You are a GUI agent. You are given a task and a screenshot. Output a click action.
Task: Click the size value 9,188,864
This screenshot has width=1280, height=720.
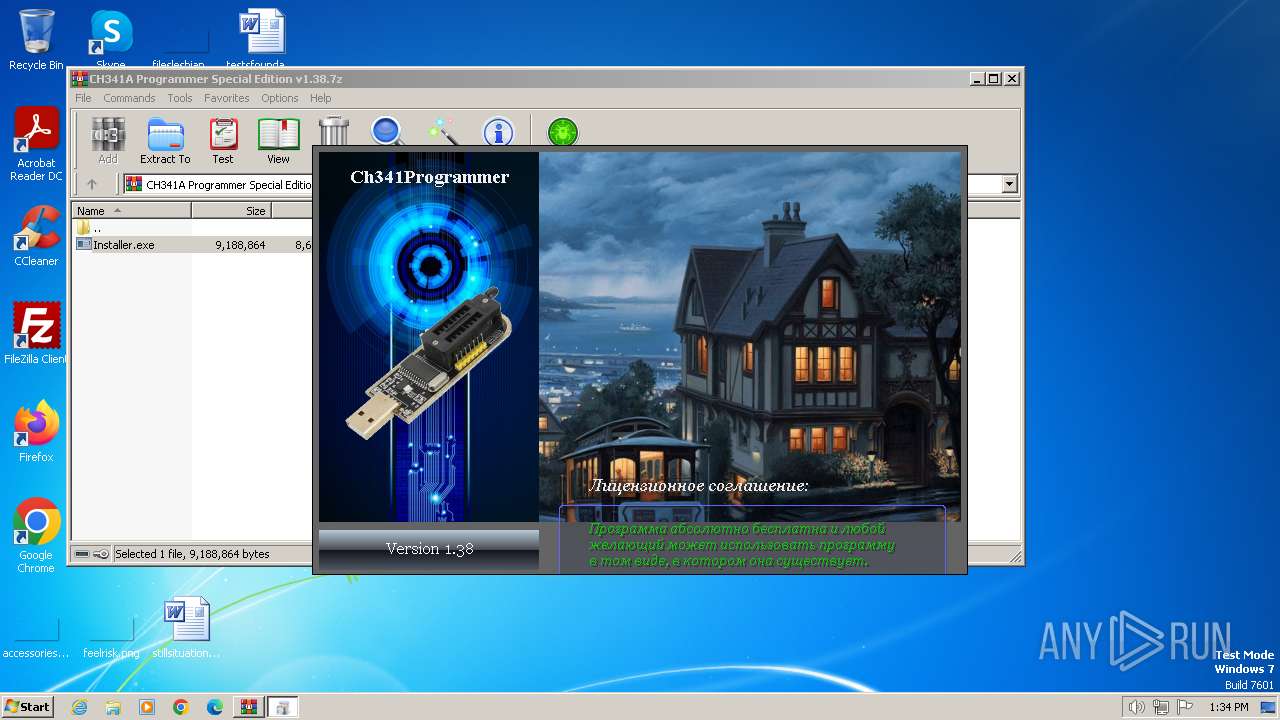tap(240, 244)
